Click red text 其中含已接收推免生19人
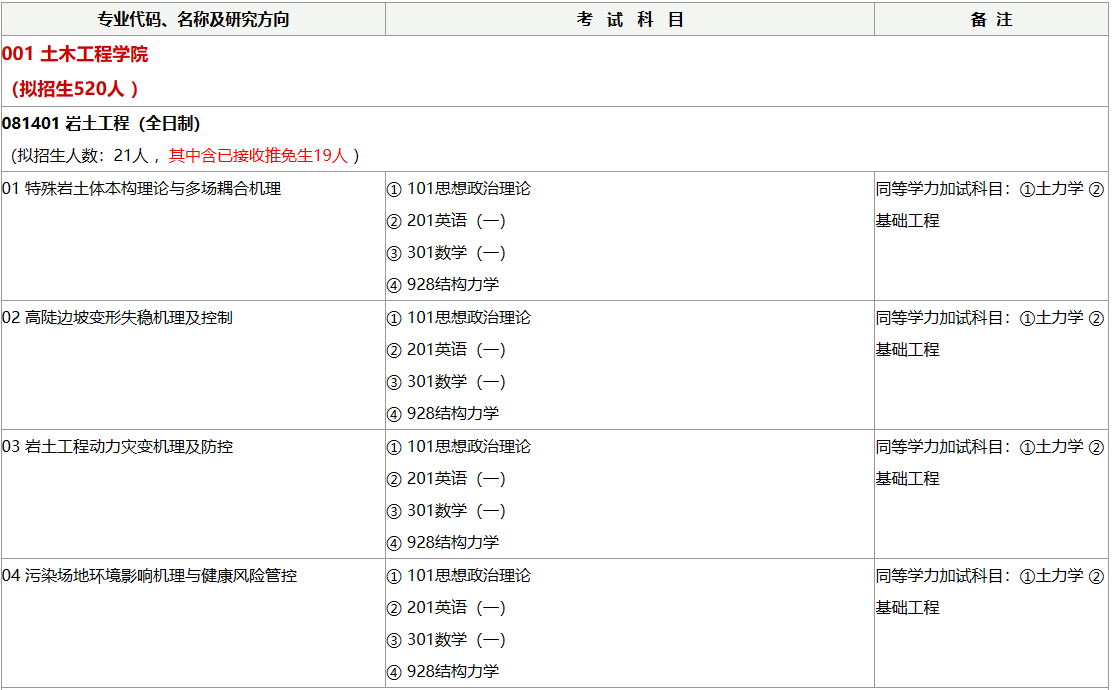Image resolution: width=1116 pixels, height=690 pixels. (x=258, y=155)
